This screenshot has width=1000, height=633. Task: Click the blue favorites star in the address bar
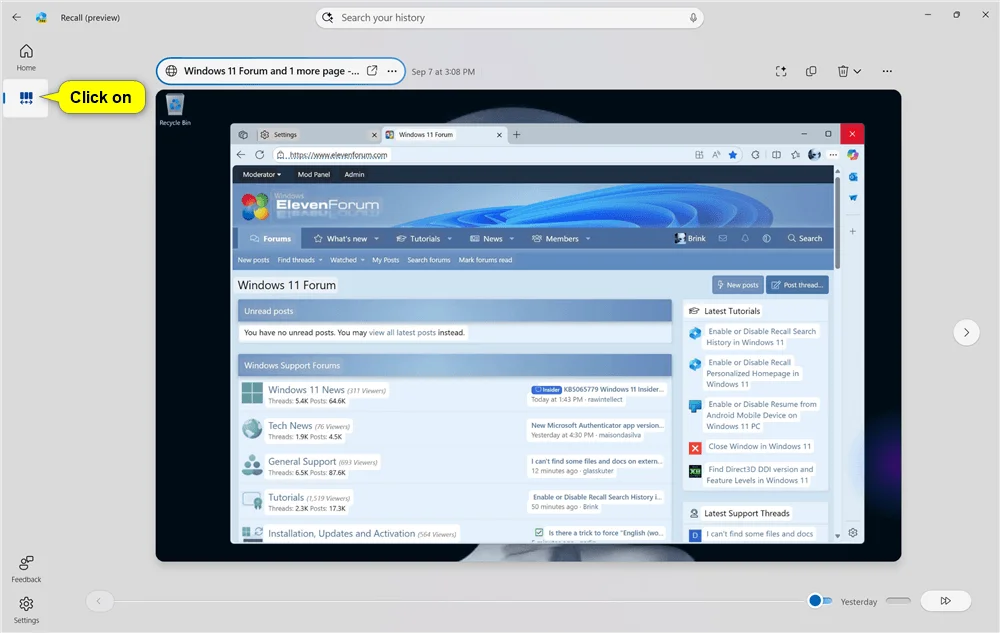tap(733, 155)
